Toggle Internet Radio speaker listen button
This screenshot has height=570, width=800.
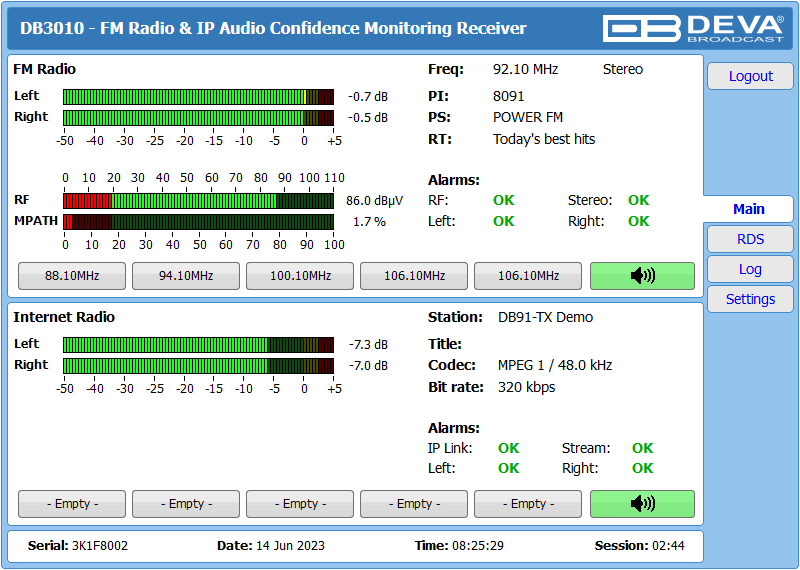point(642,504)
